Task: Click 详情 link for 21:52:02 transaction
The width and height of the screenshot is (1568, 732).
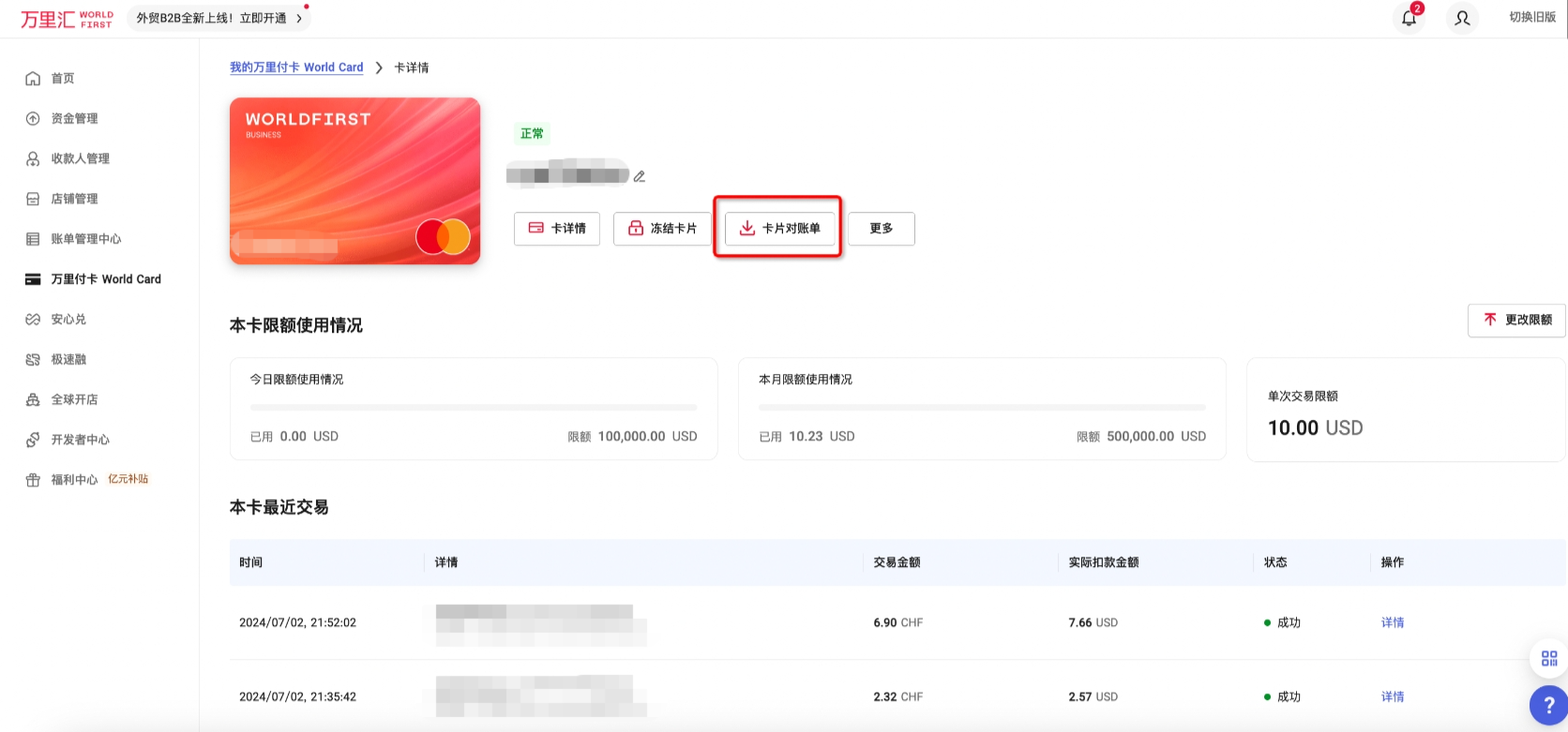Action: pos(1393,622)
